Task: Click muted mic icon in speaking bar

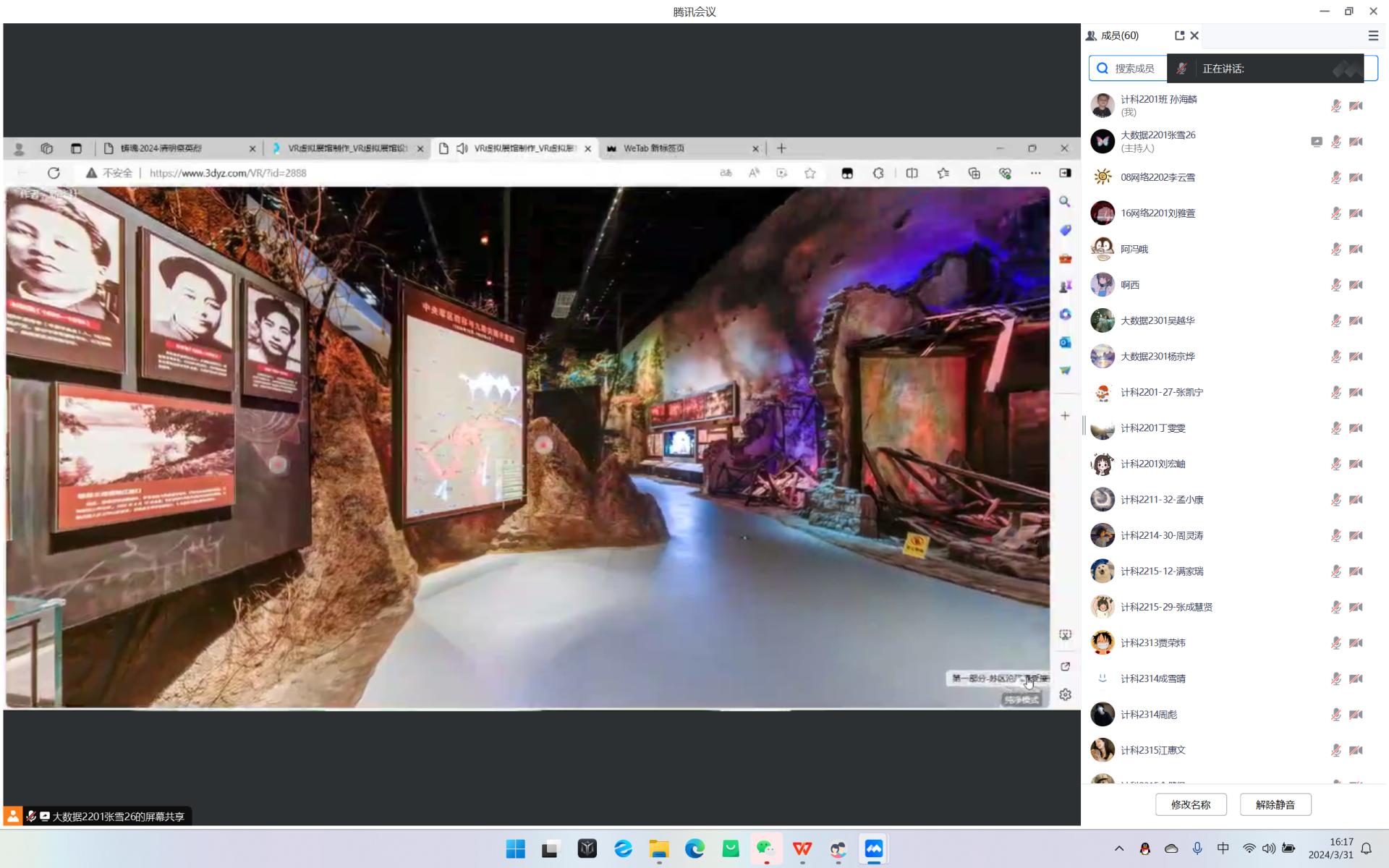Action: [x=1181, y=69]
